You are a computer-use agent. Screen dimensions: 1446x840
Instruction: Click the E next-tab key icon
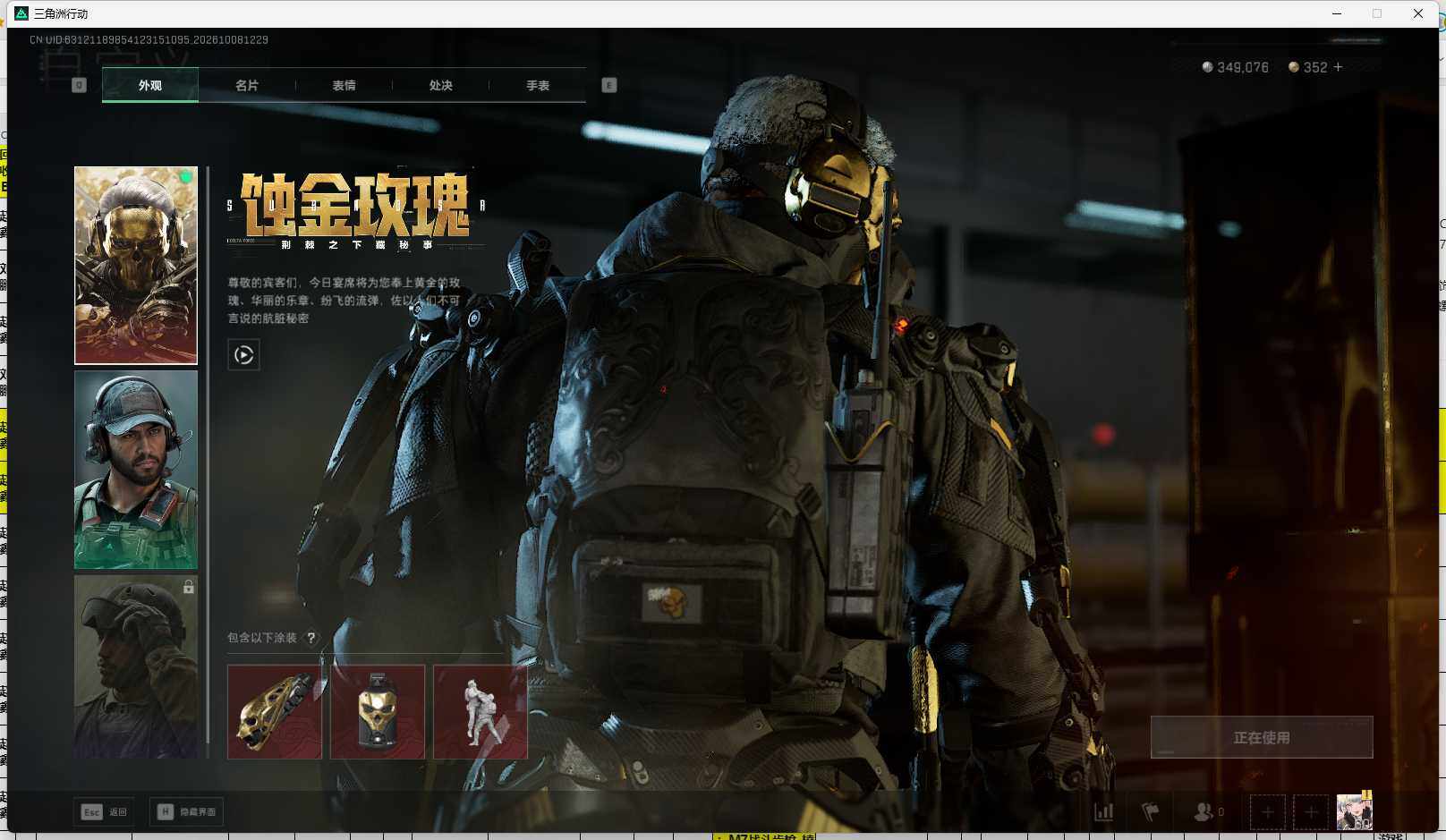click(609, 85)
